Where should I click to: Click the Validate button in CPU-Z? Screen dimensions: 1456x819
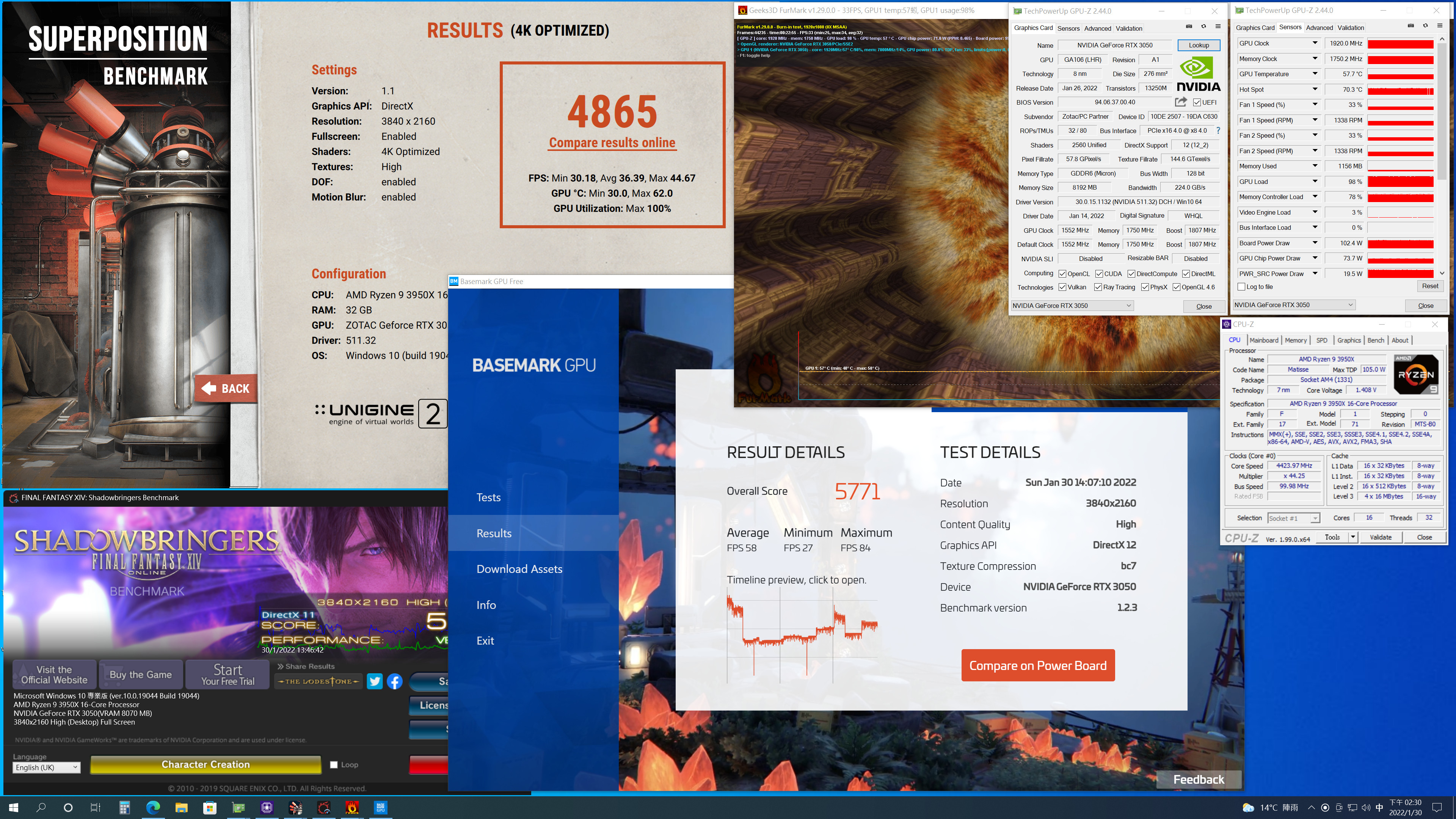(x=1381, y=537)
